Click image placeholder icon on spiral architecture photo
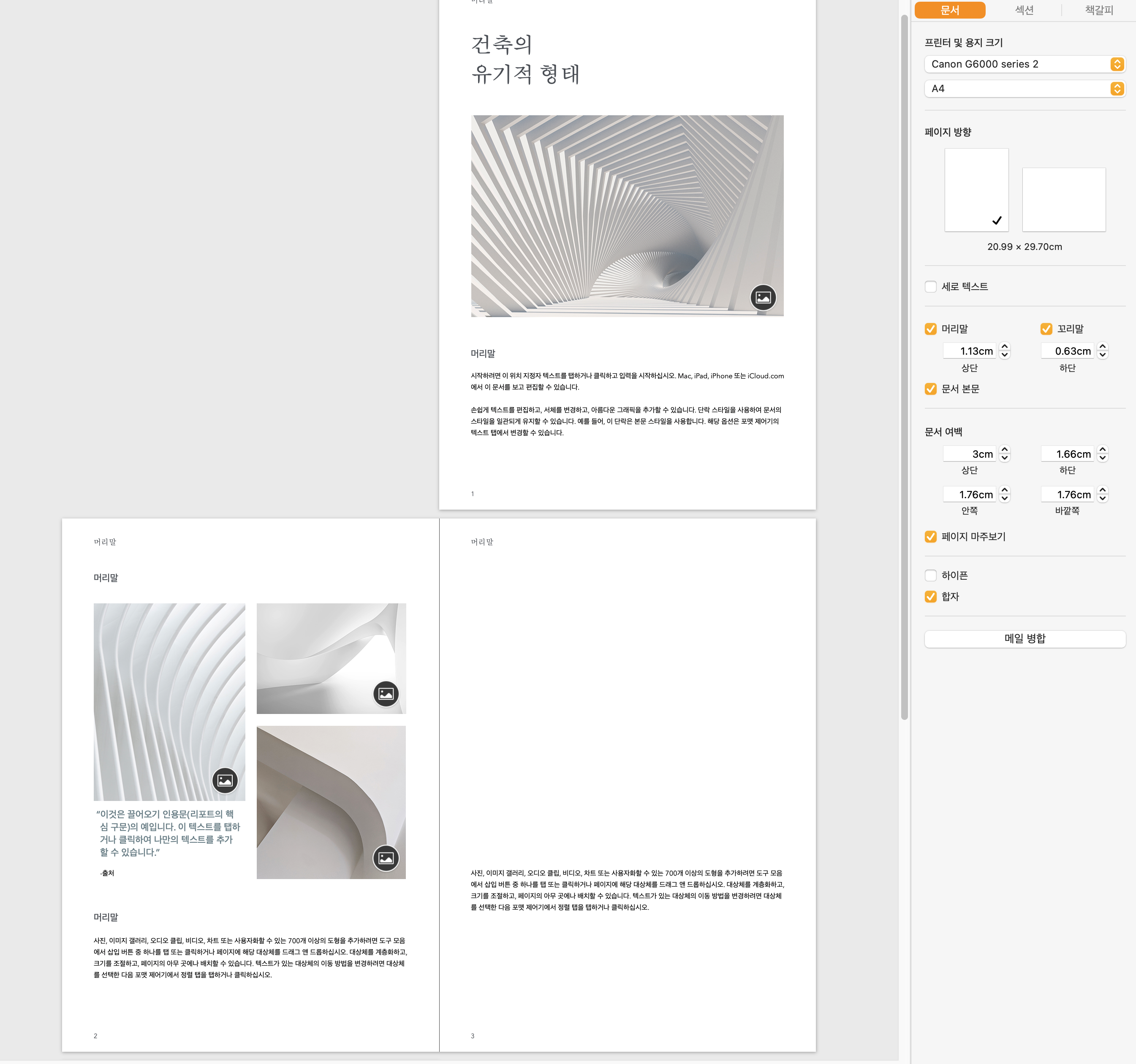This screenshot has height=1064, width=1136. 763,297
